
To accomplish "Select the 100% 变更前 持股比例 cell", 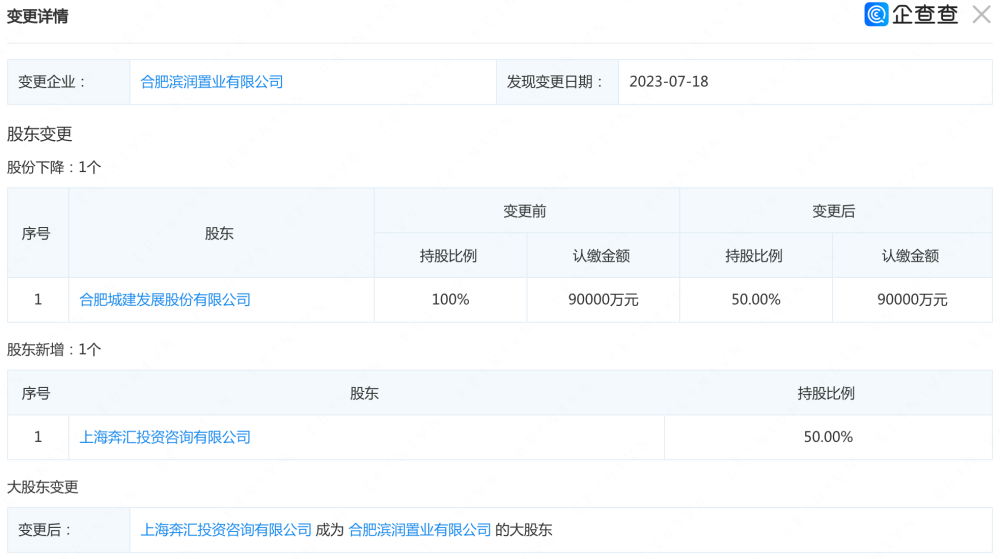I will 450,300.
